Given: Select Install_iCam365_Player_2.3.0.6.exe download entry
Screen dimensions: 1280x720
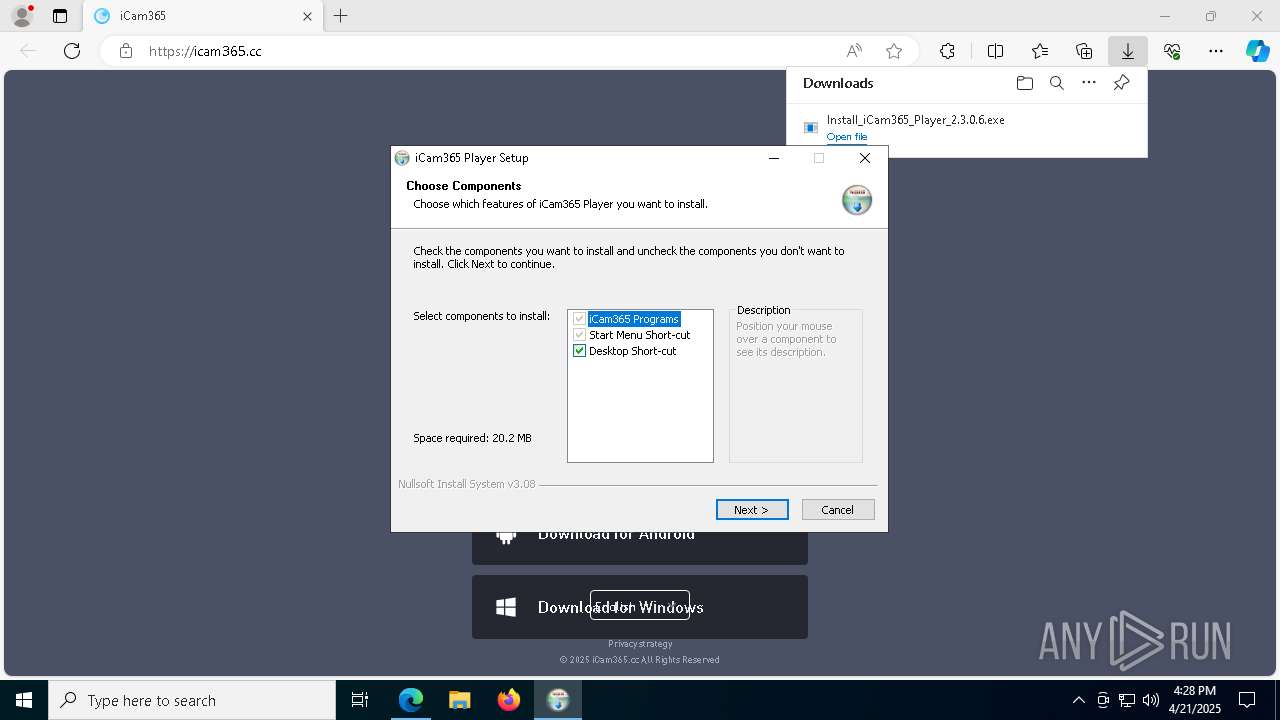Looking at the screenshot, I should coord(966,127).
